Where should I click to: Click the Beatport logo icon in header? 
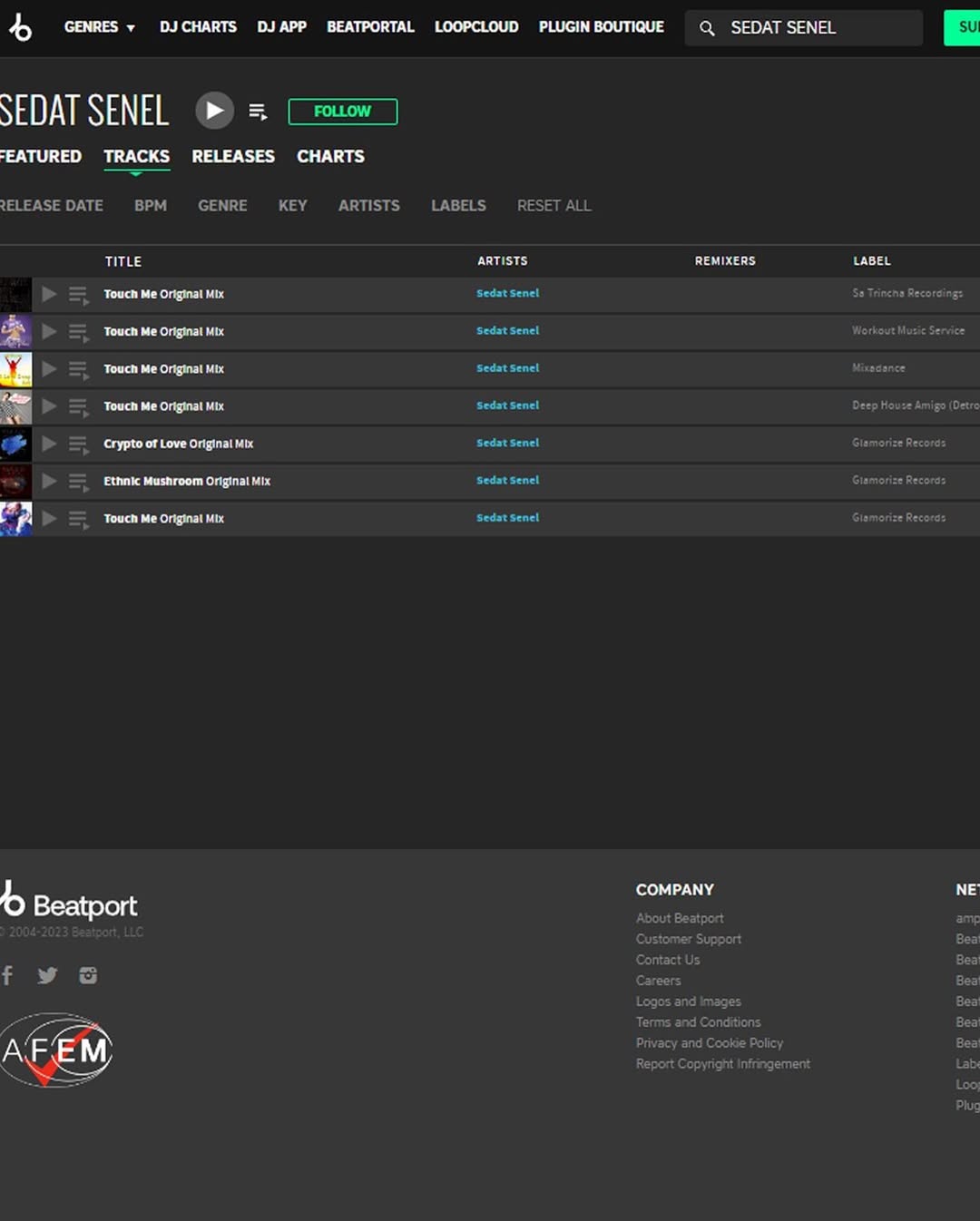20,28
